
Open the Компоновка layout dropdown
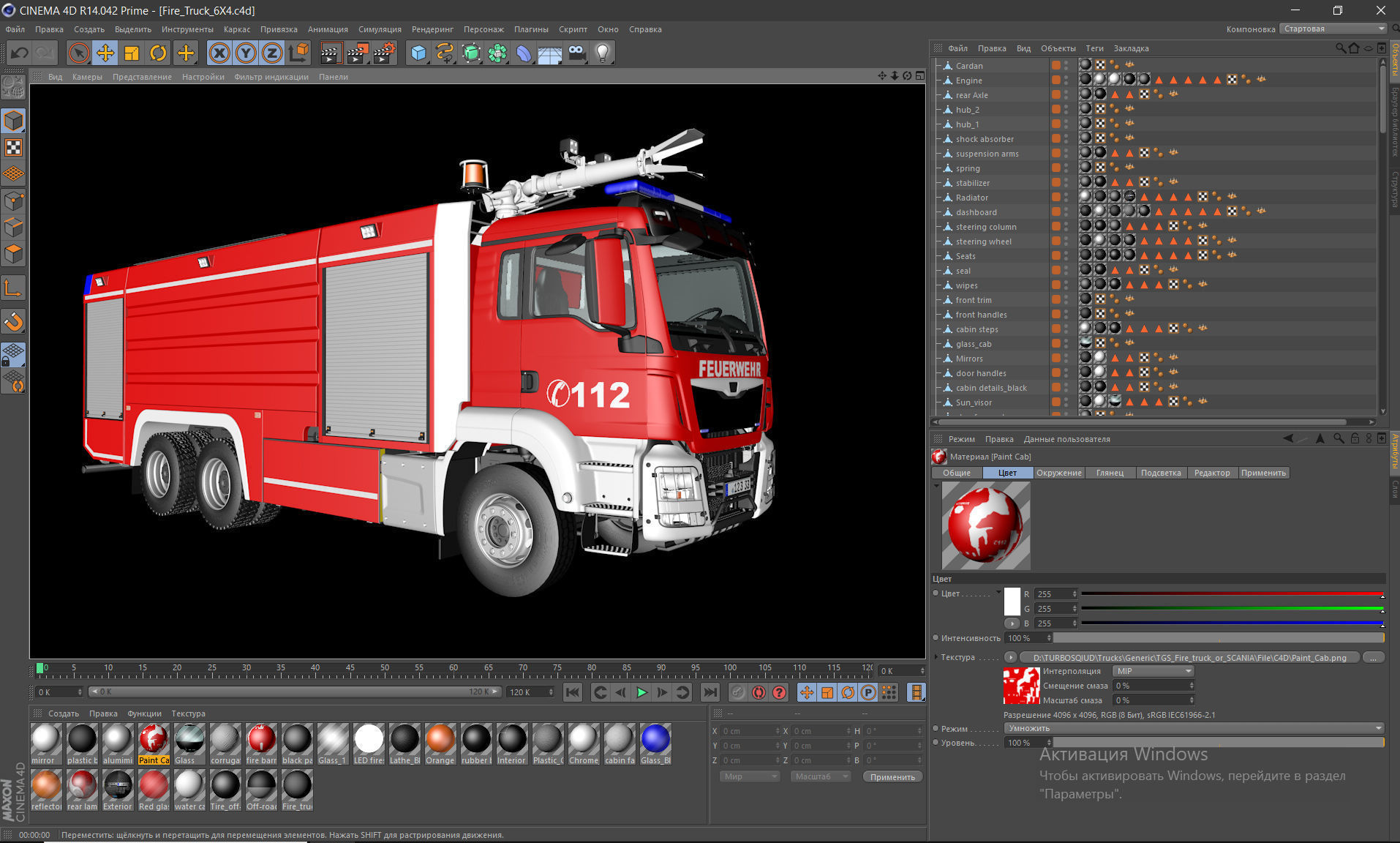point(1333,29)
